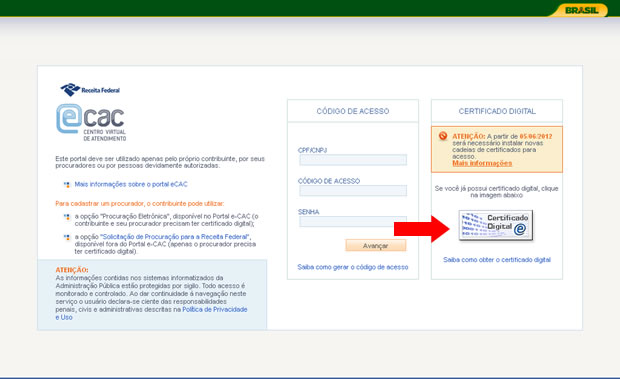Focus the CPF/CNPJ input field
620x379 pixels.
353,160
